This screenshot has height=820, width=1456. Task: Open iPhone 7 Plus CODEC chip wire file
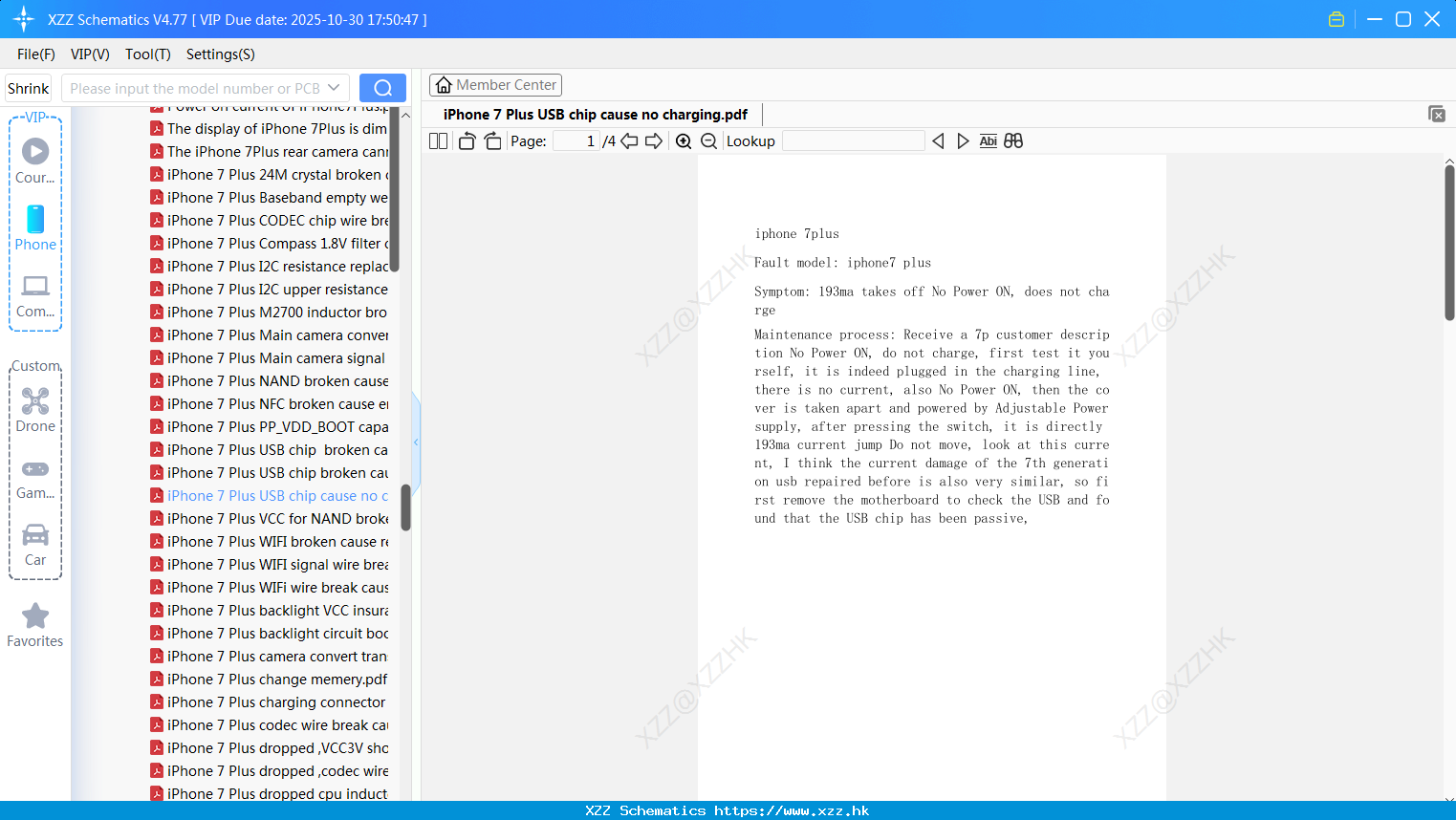pos(270,221)
